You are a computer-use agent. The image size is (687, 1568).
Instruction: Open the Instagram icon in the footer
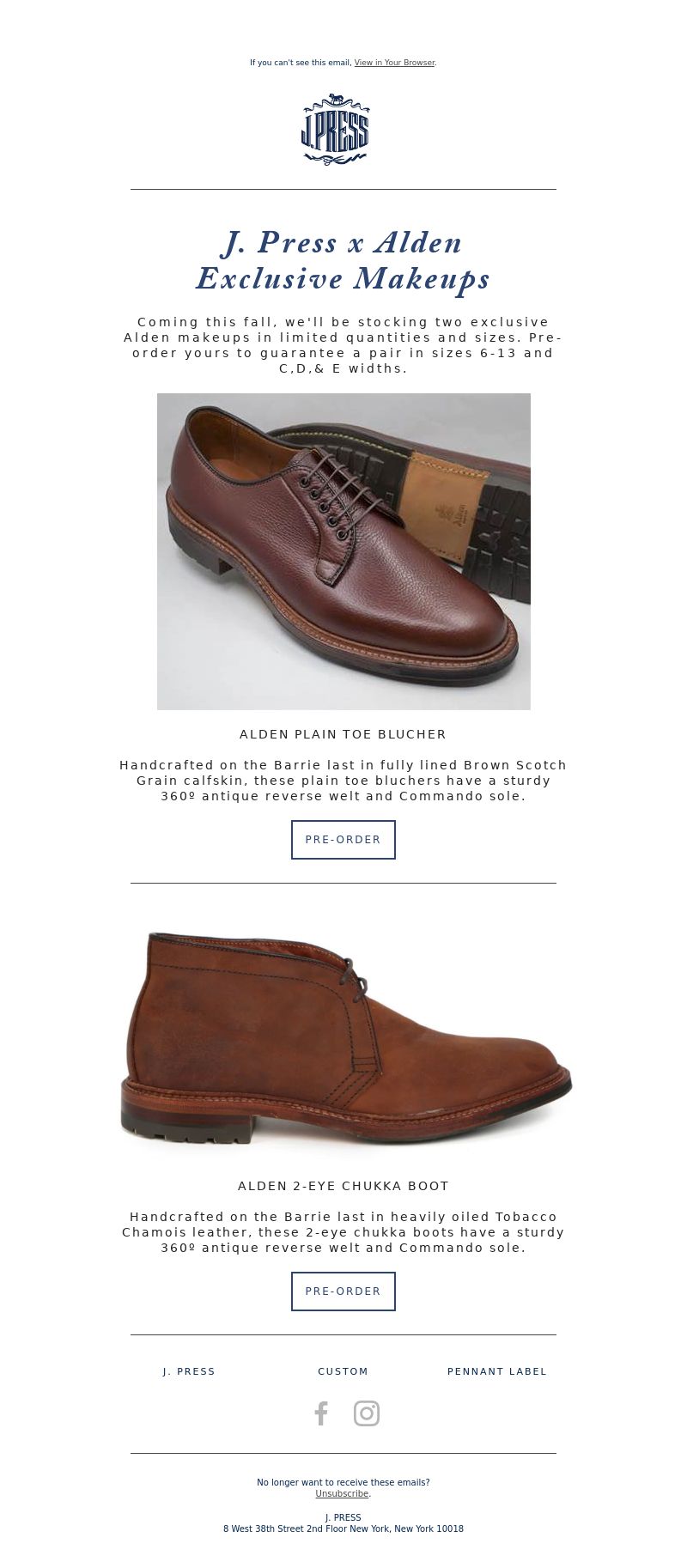point(367,1413)
